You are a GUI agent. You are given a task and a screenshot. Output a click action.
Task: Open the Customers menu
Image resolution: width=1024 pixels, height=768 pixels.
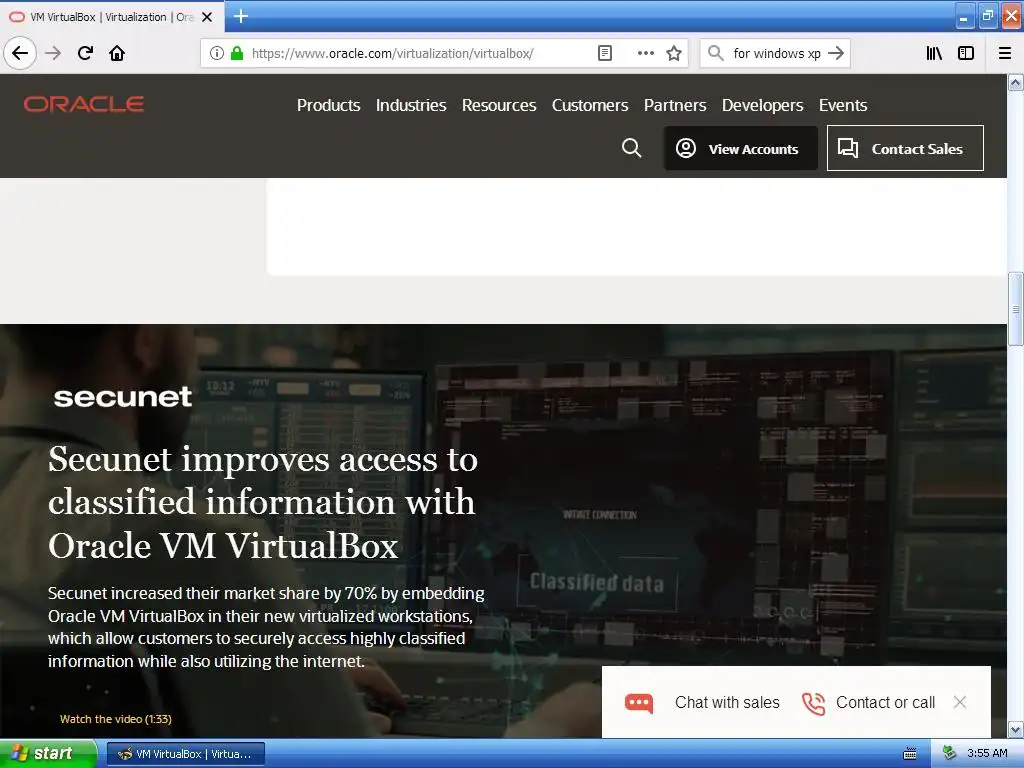[x=590, y=105]
